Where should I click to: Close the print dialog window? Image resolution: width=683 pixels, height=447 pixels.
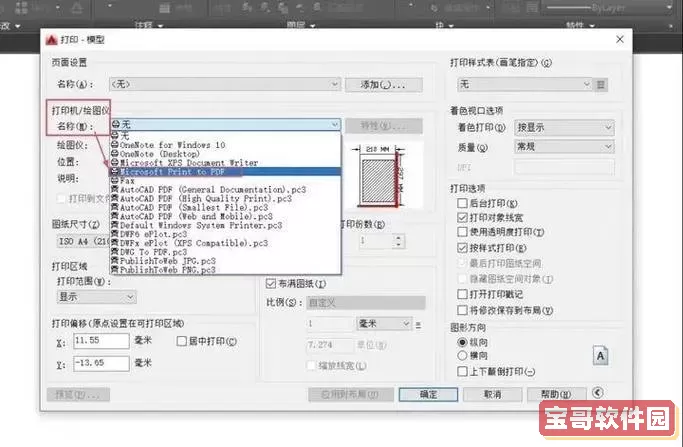[619, 39]
